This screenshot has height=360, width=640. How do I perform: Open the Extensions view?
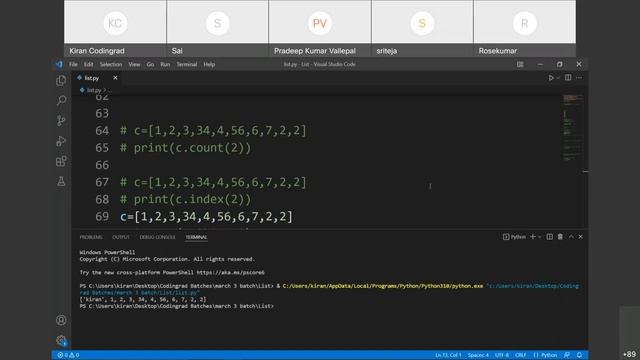coord(61,161)
